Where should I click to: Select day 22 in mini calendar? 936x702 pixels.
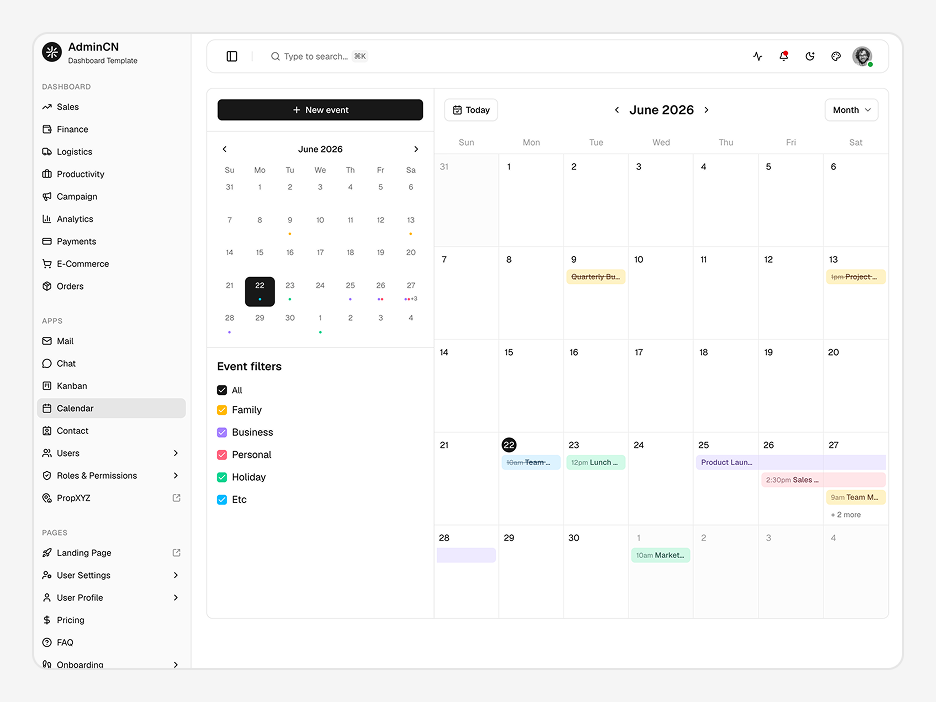click(260, 291)
